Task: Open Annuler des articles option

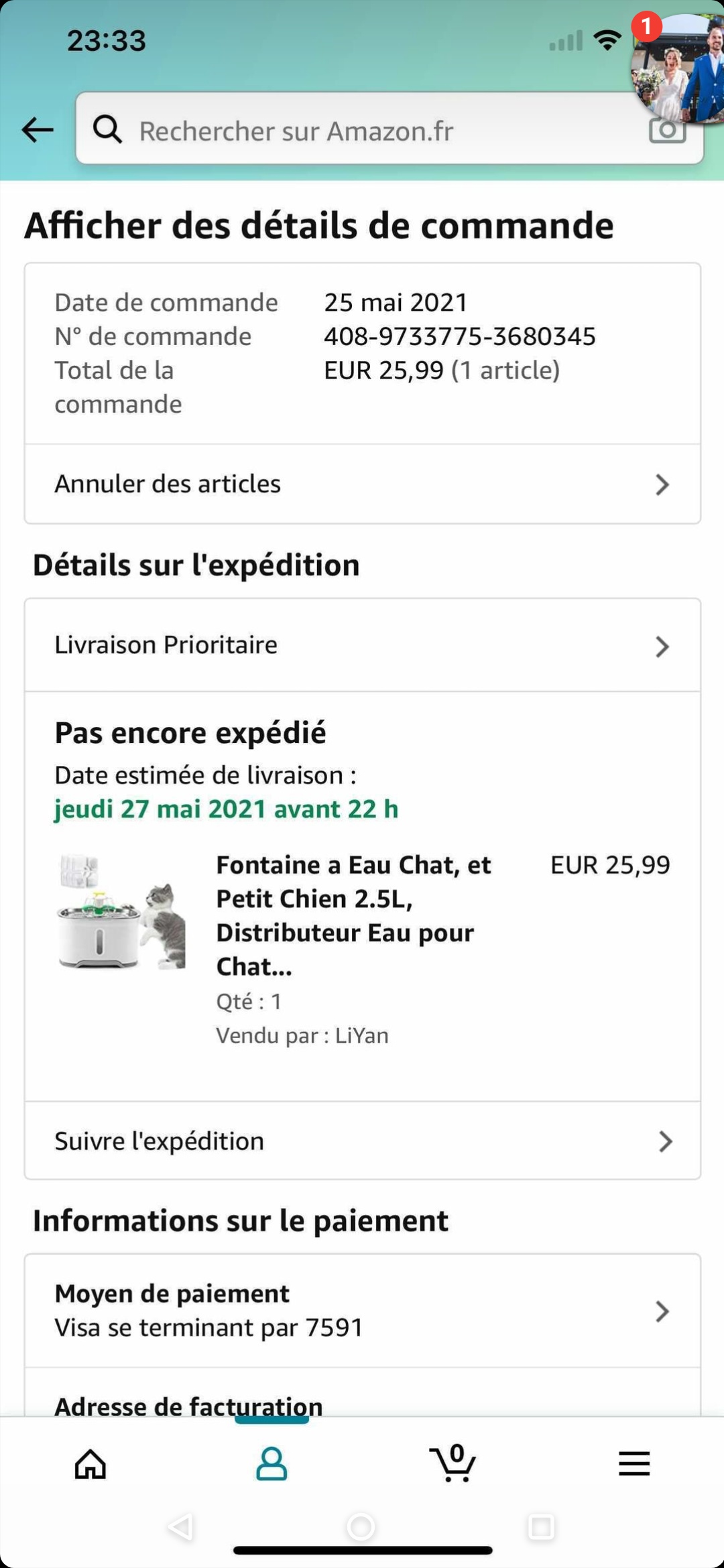Action: (x=168, y=484)
